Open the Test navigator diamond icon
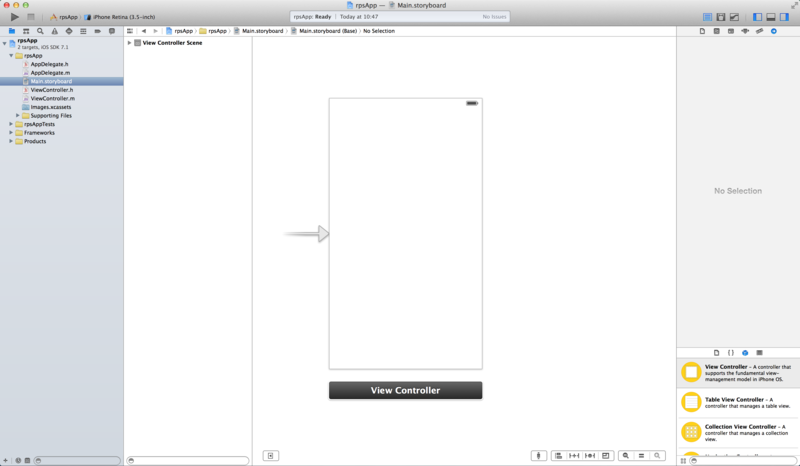This screenshot has width=800, height=466. click(x=69, y=31)
